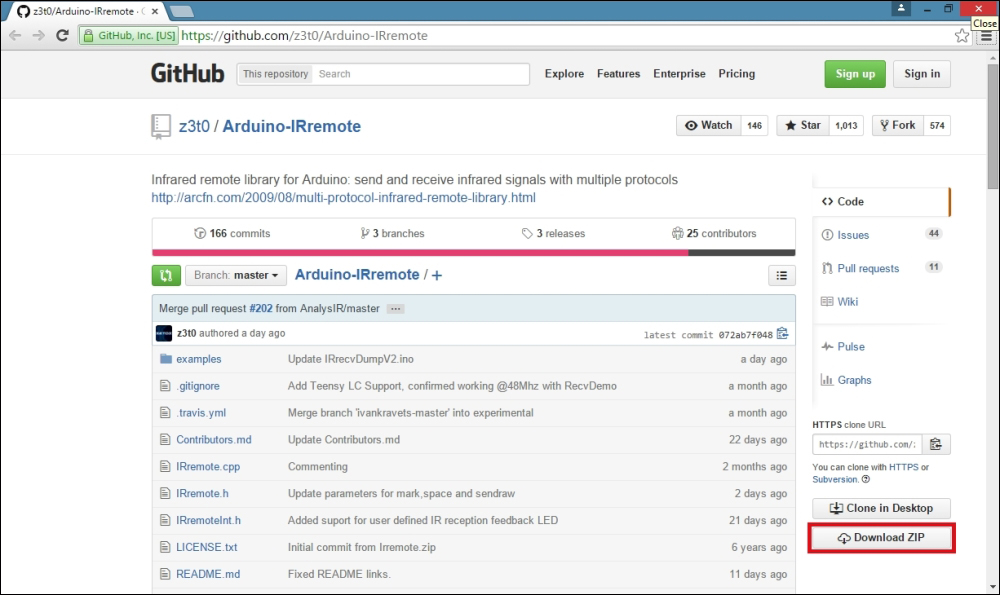Click the GitHub logo
This screenshot has width=1000, height=595.
tap(188, 73)
